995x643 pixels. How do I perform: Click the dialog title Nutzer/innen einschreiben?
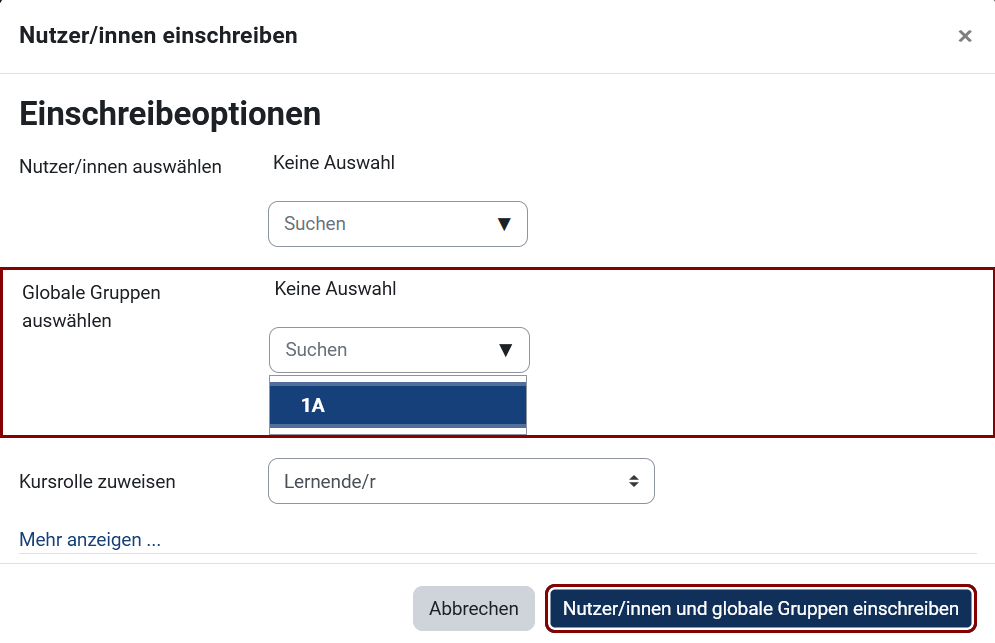pos(157,35)
